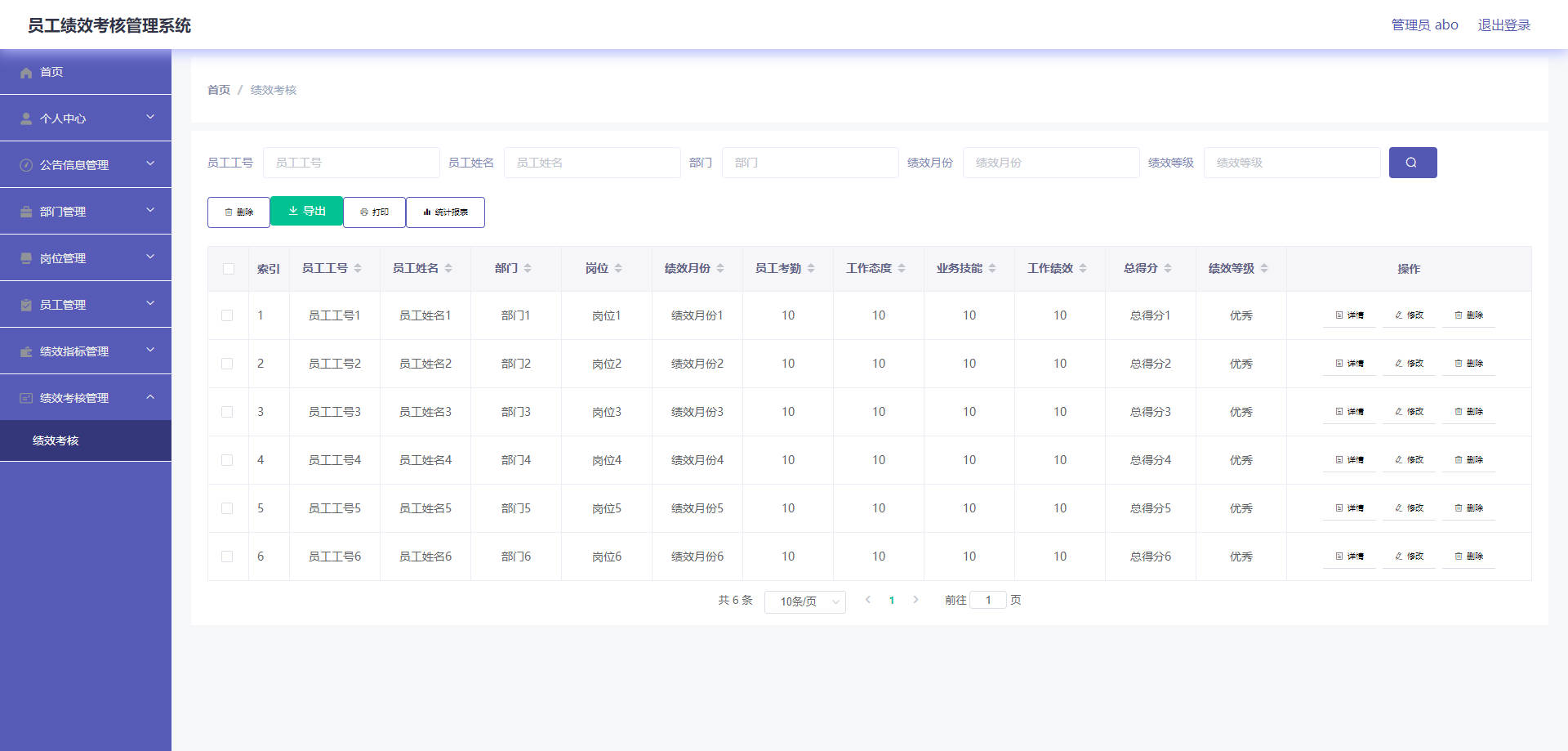Sort by 岗位 column arrows
1568x751 pixels.
tap(618, 268)
